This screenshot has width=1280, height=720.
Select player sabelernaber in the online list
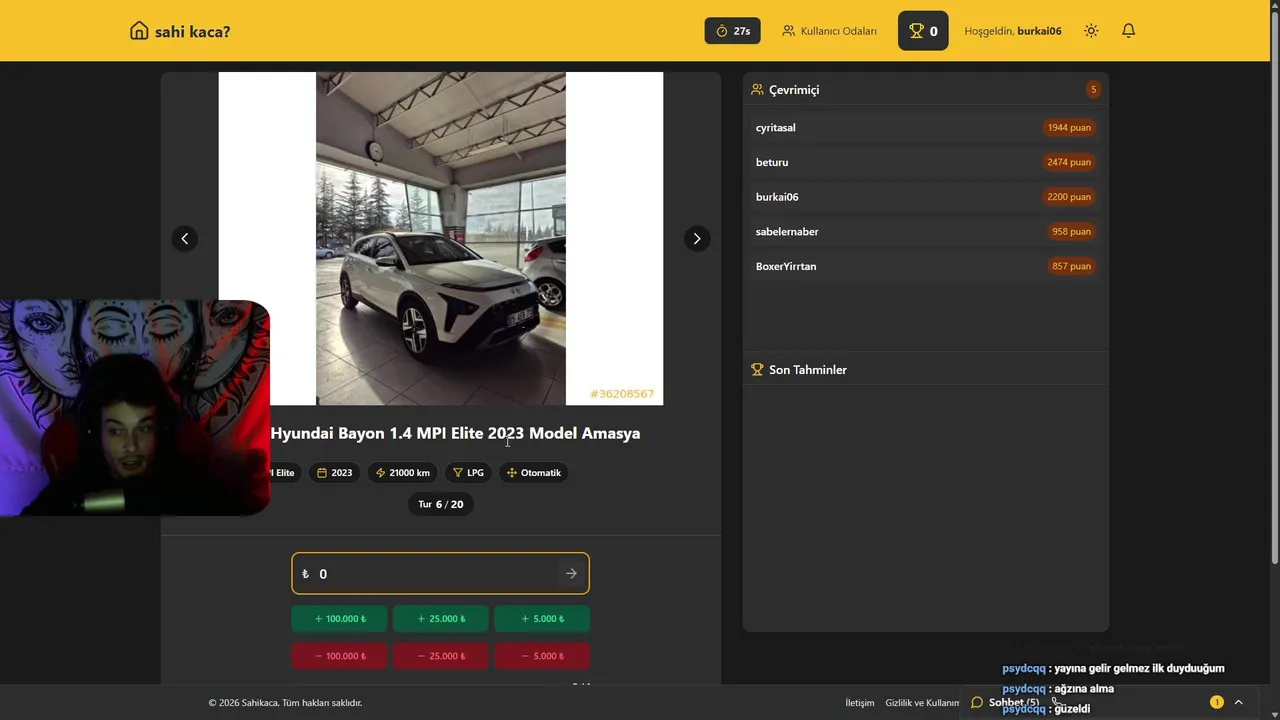click(925, 232)
